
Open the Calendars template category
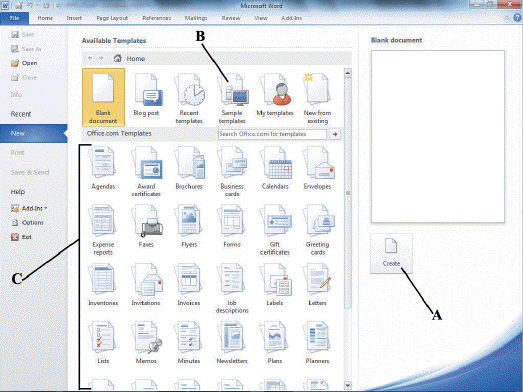tap(275, 168)
